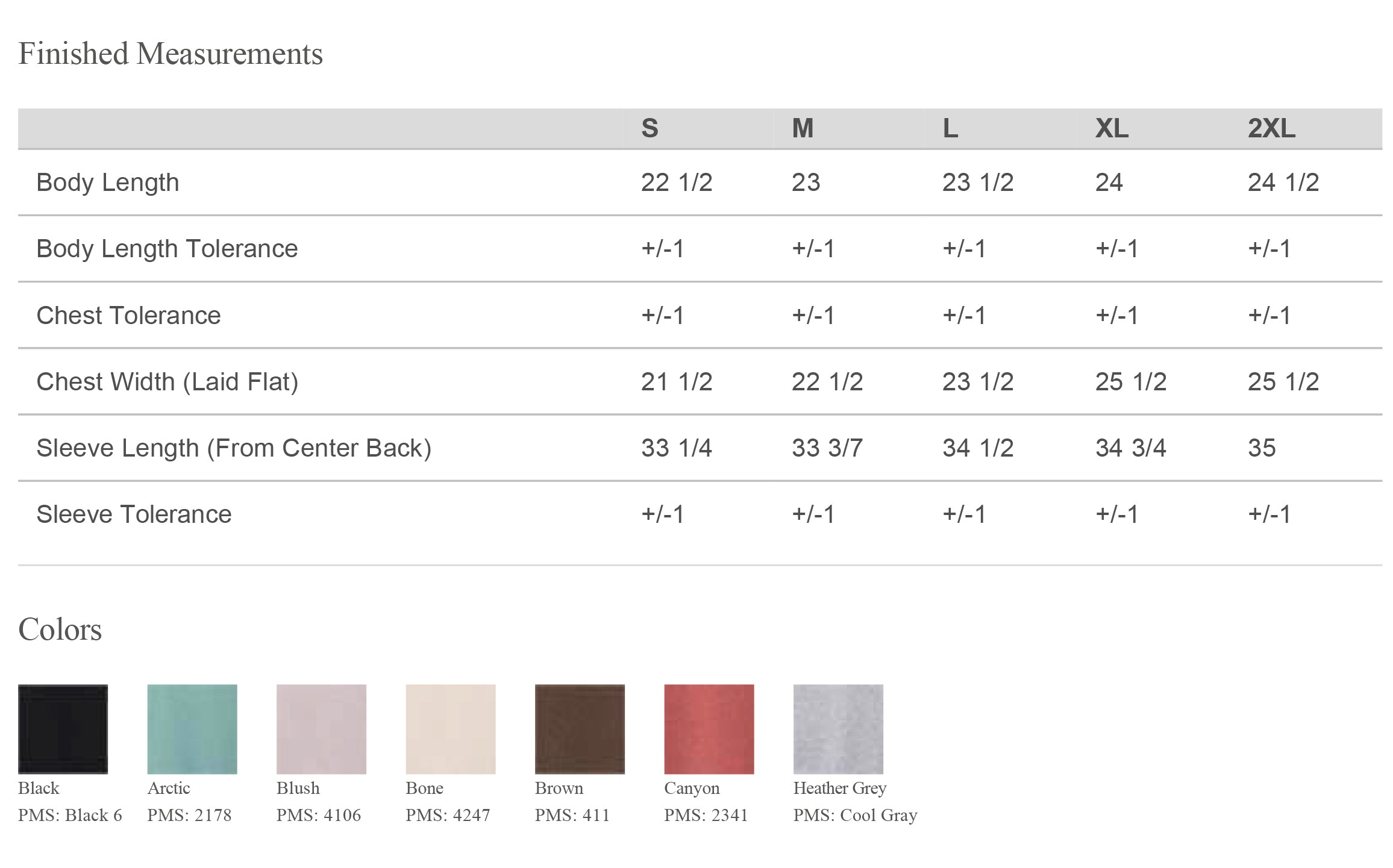Click the Sleeve Tolerance row label
The height and width of the screenshot is (868, 1393).
pyautogui.click(x=134, y=514)
